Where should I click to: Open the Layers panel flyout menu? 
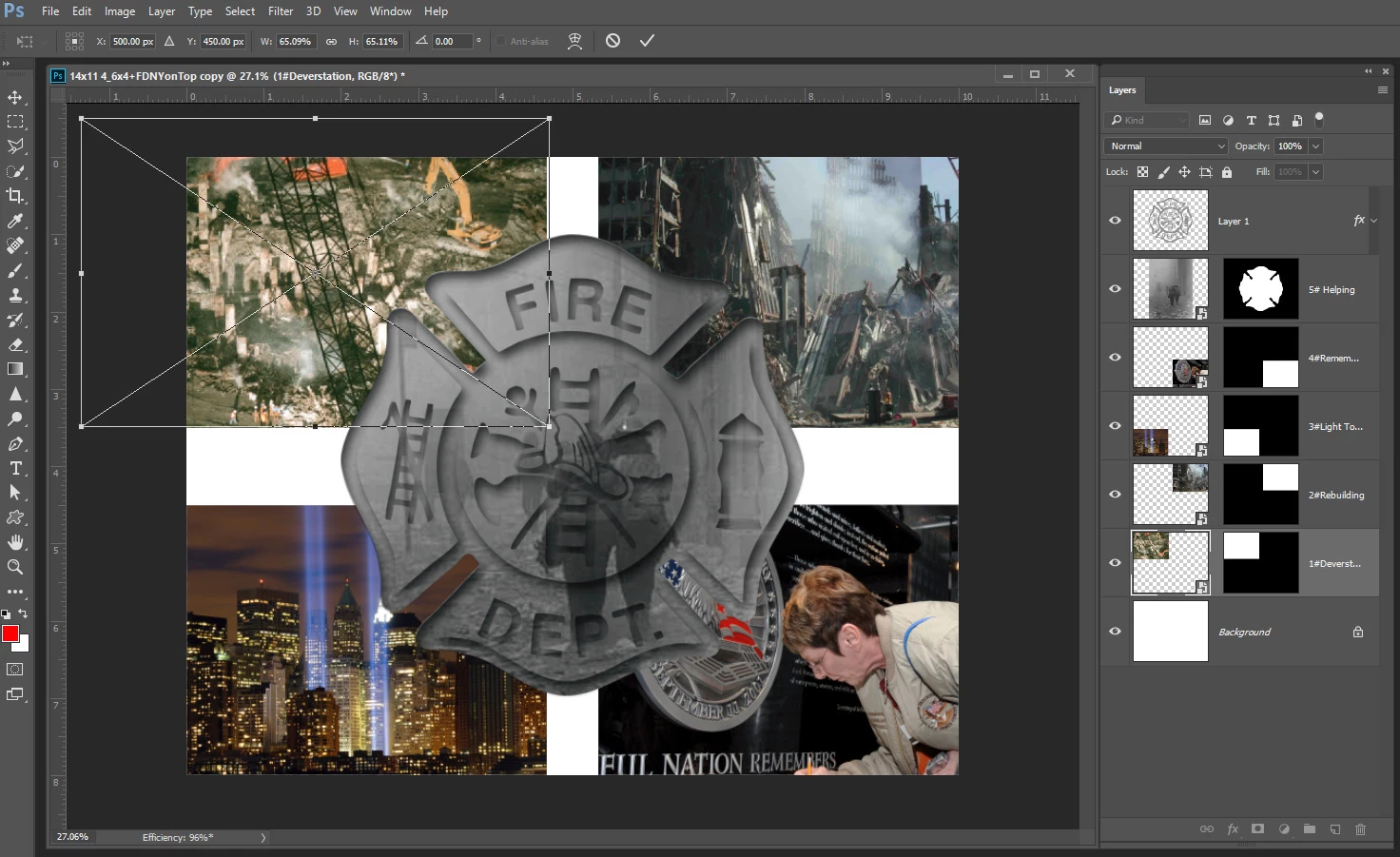coord(1382,90)
